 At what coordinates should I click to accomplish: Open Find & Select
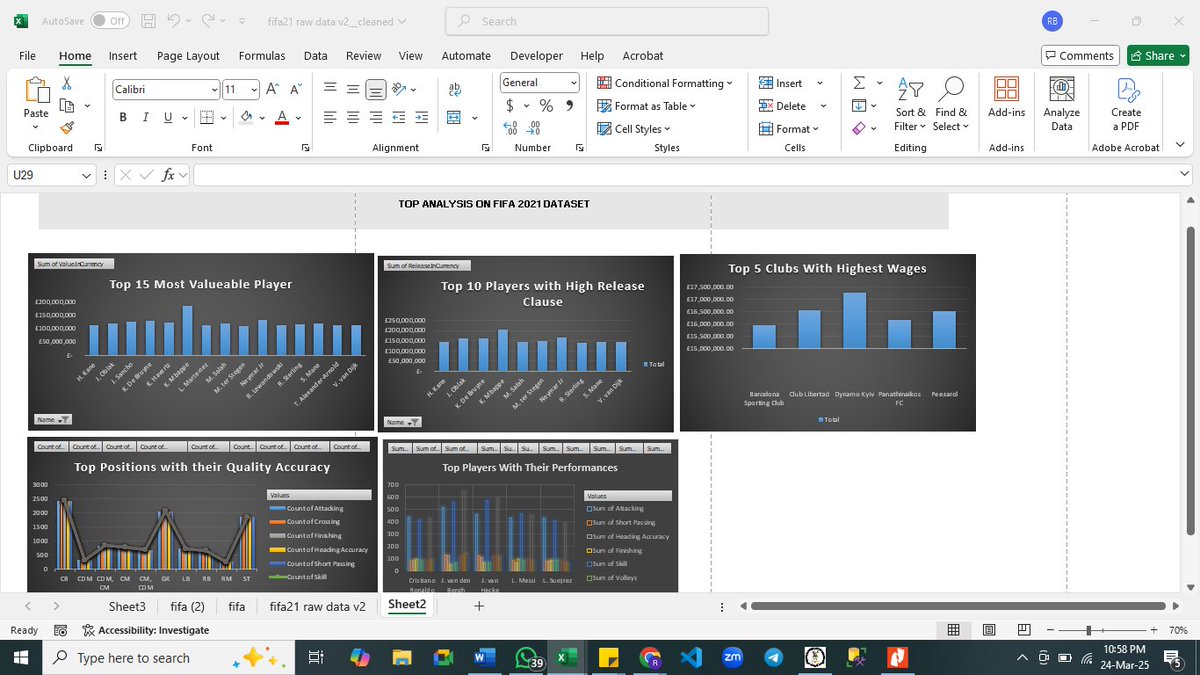pos(951,104)
